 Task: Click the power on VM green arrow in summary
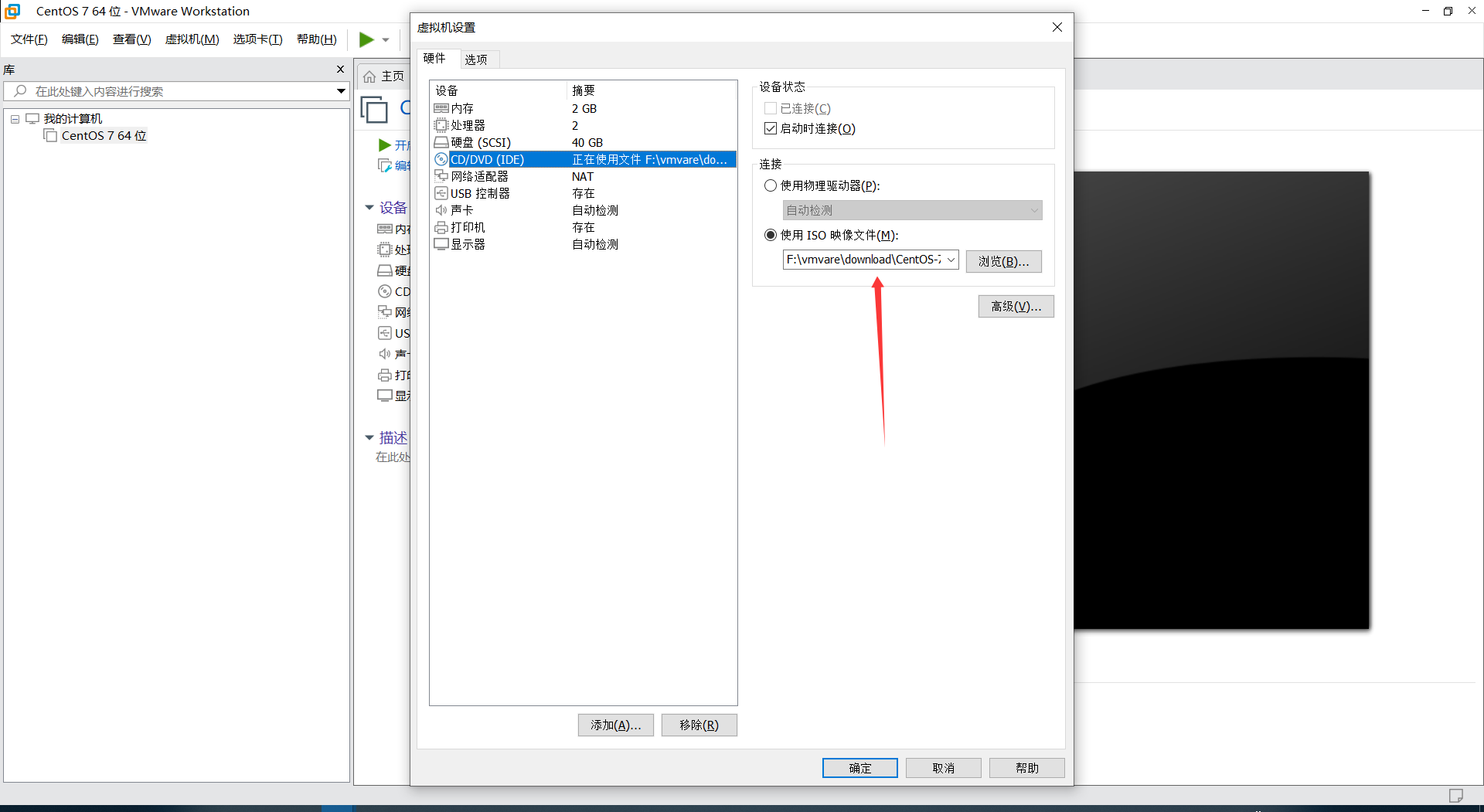pyautogui.click(x=385, y=145)
